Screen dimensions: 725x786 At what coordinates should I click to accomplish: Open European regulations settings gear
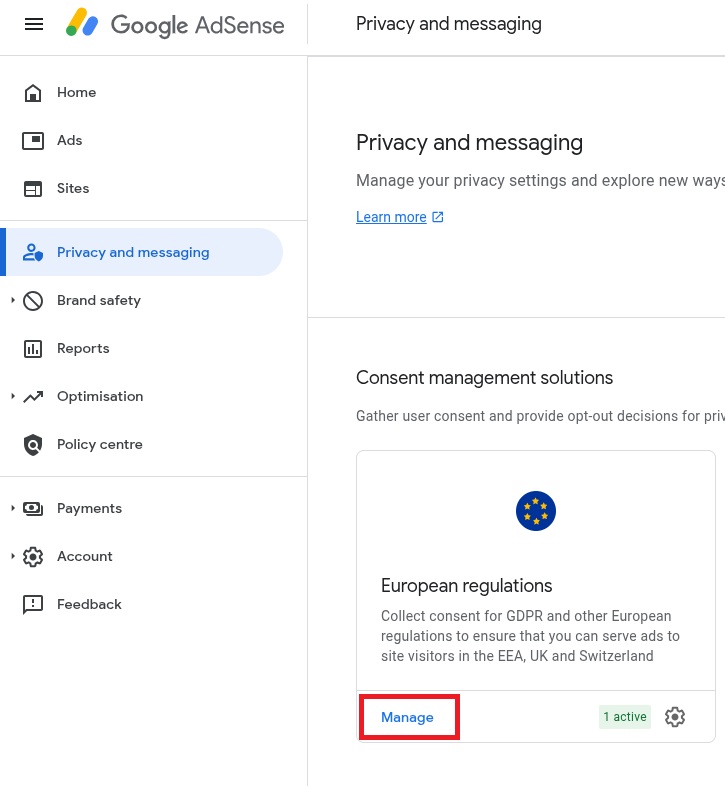(x=675, y=717)
